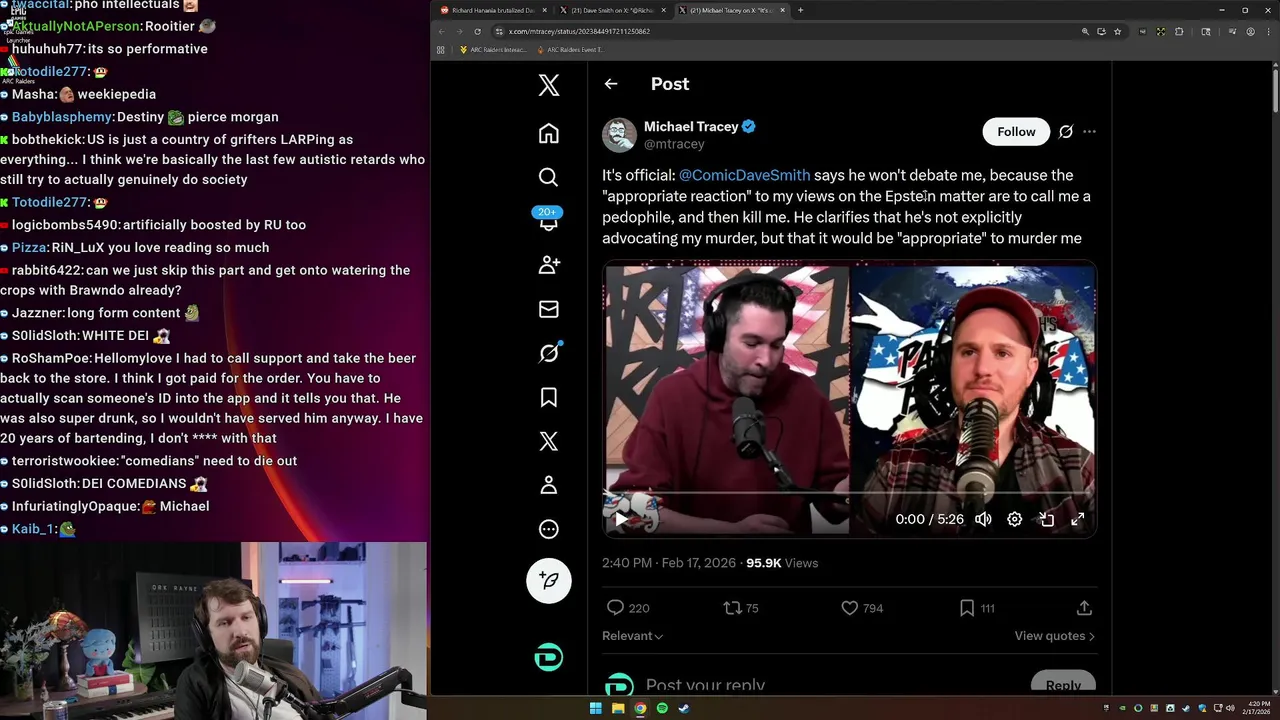Open Steam from the taskbar
Viewport: 1280px width, 720px height.
[684, 708]
